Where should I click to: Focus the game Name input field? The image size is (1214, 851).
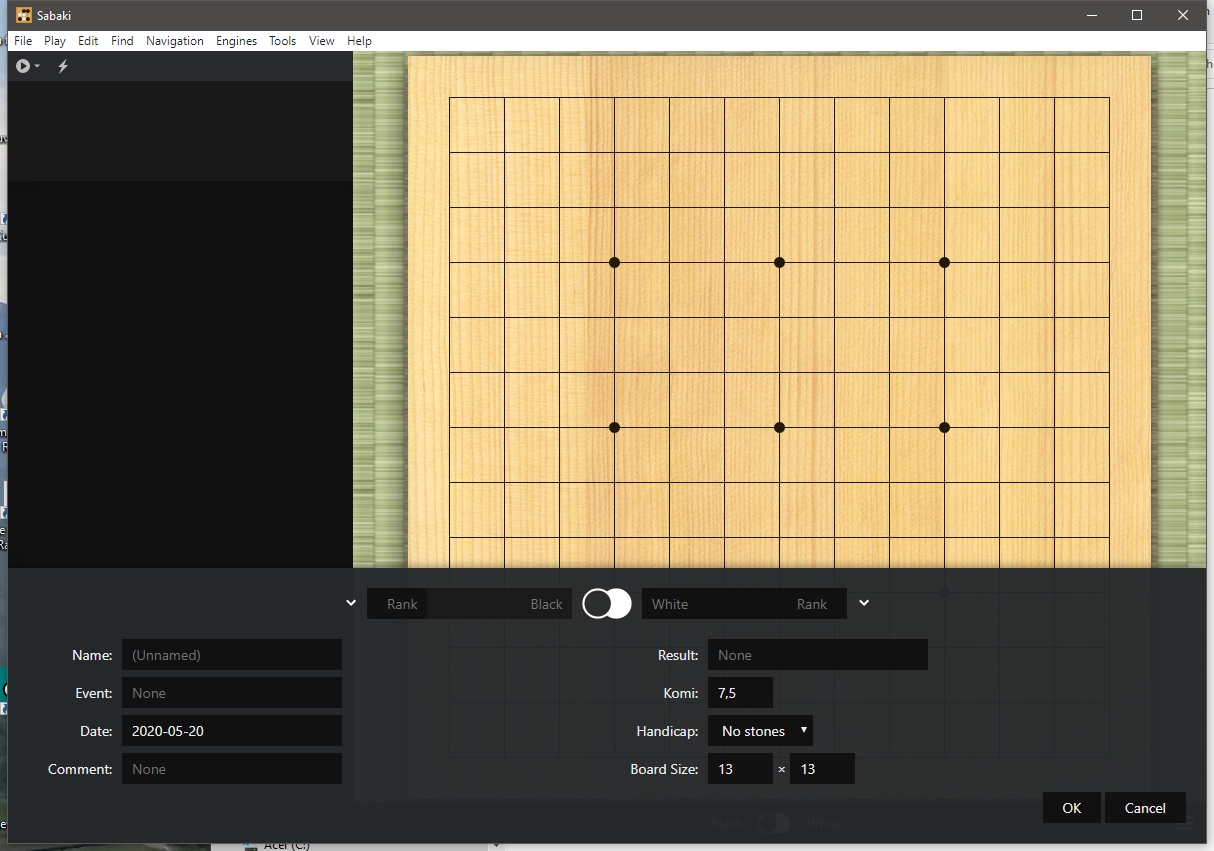pos(232,655)
